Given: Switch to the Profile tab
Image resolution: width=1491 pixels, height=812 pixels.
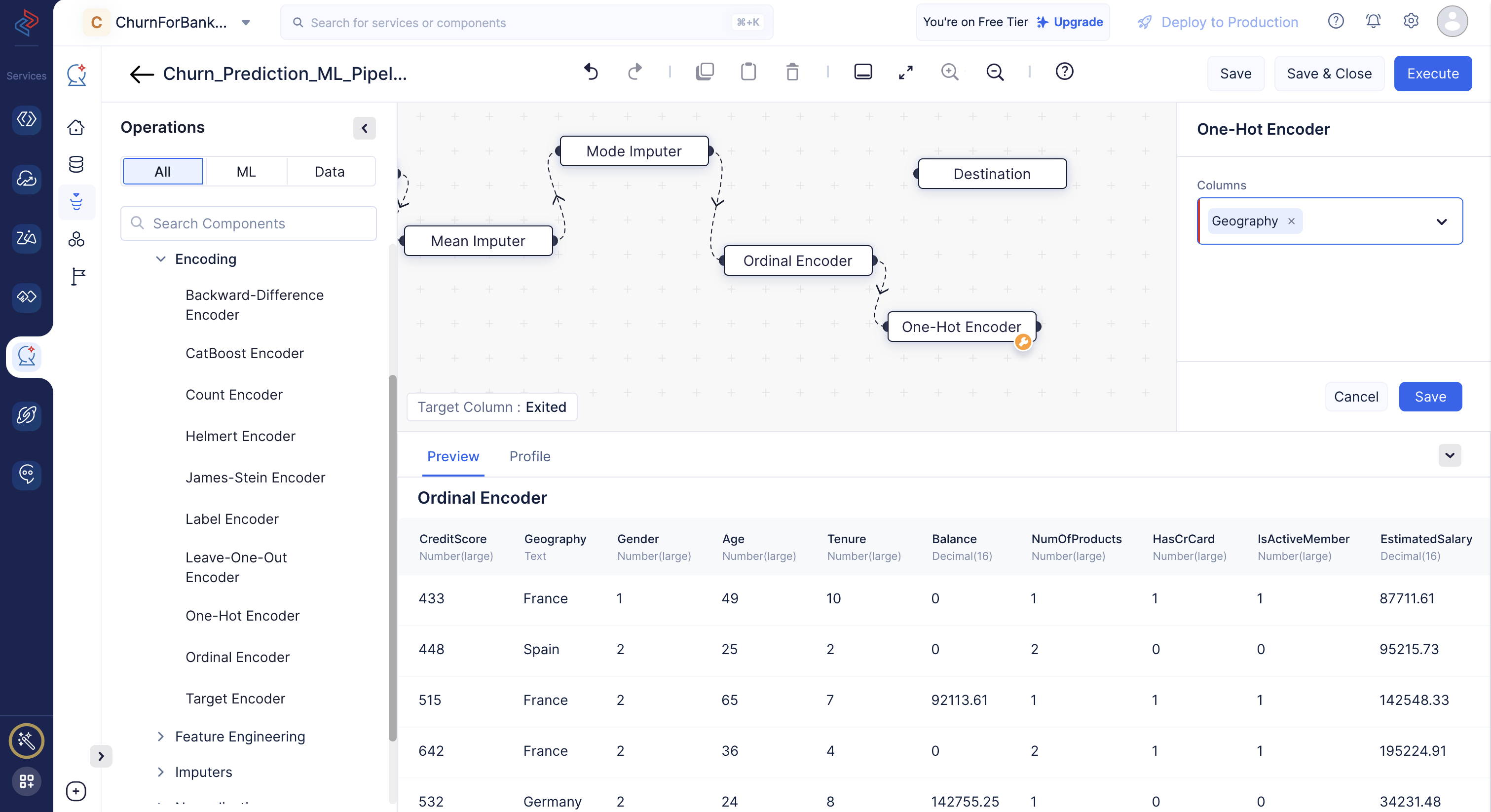Looking at the screenshot, I should (x=530, y=456).
